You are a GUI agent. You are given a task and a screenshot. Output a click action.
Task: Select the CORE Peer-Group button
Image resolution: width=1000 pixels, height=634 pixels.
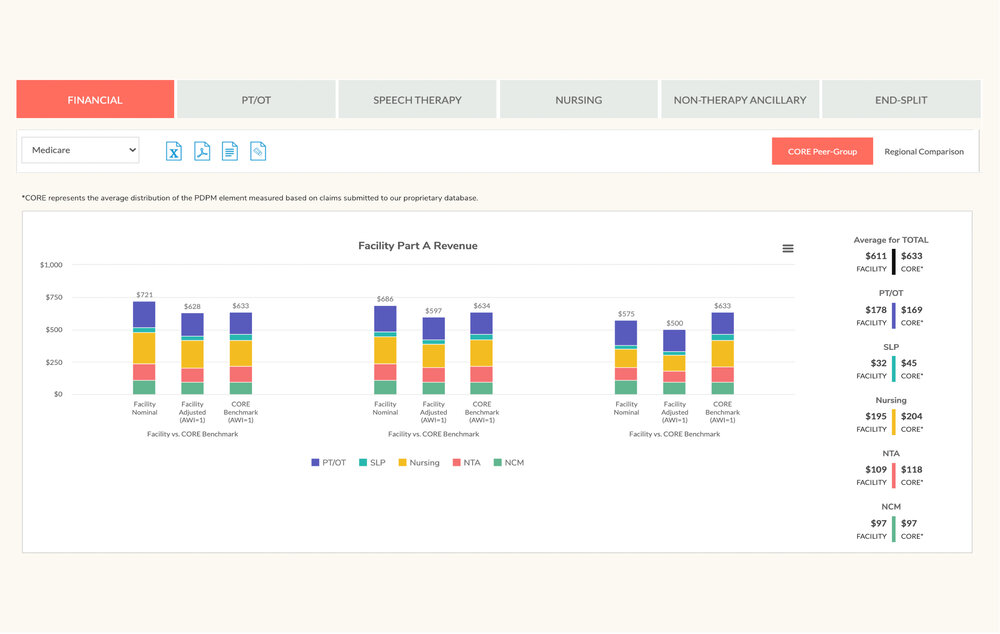(822, 151)
